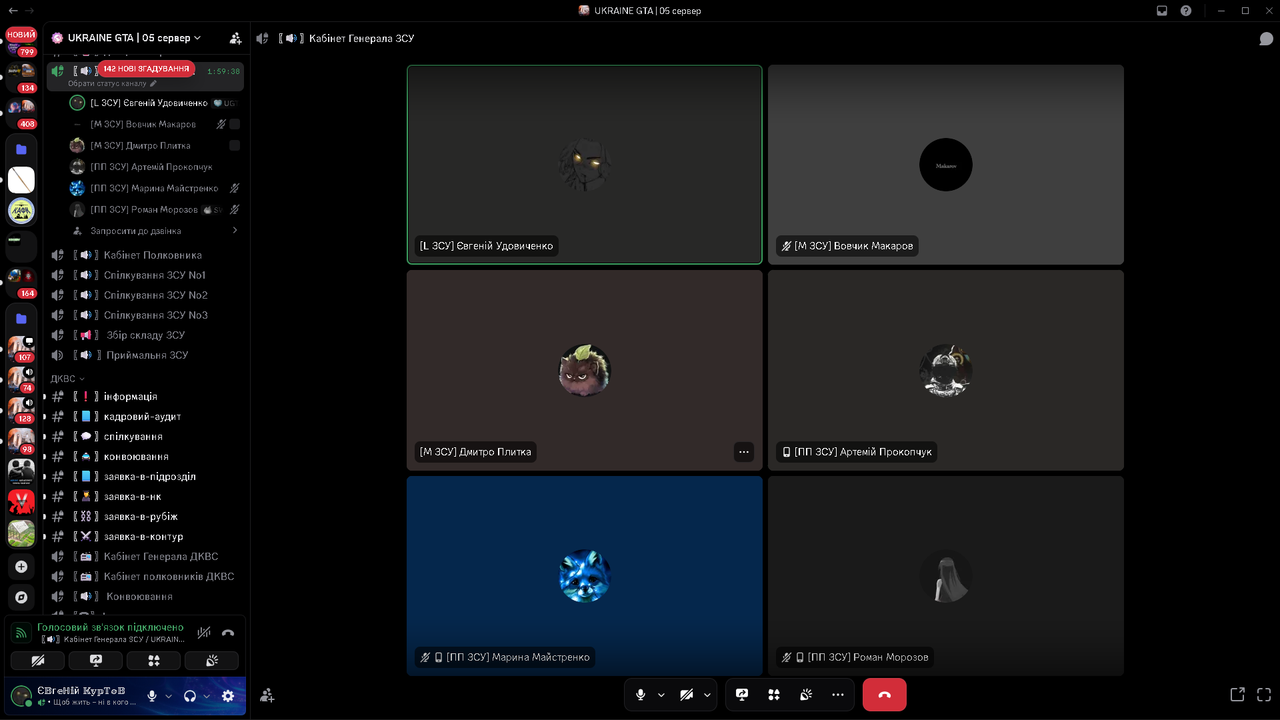Open microphone options arrow in call toolbar

pyautogui.click(x=661, y=694)
